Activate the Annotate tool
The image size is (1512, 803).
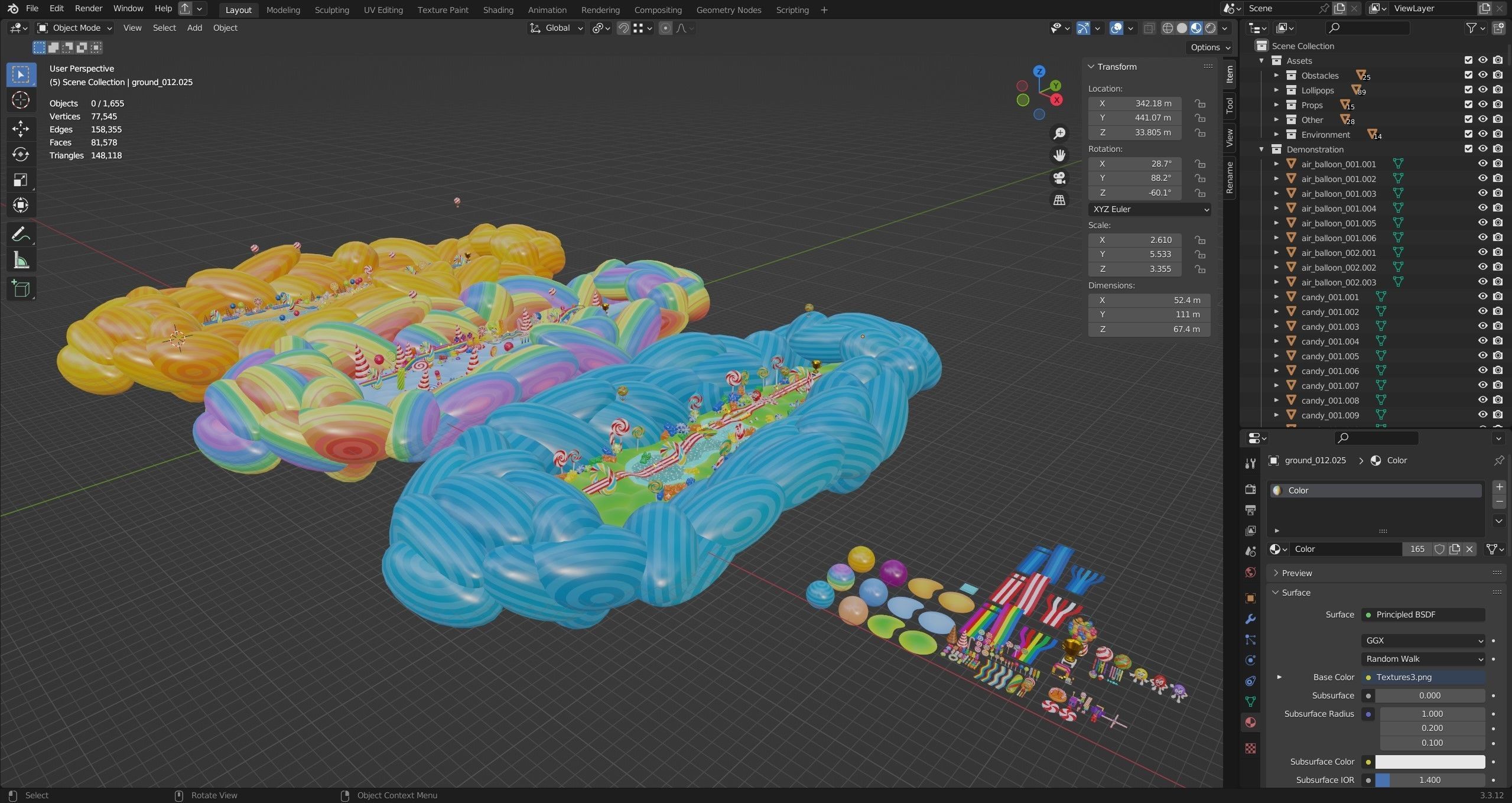(x=21, y=235)
